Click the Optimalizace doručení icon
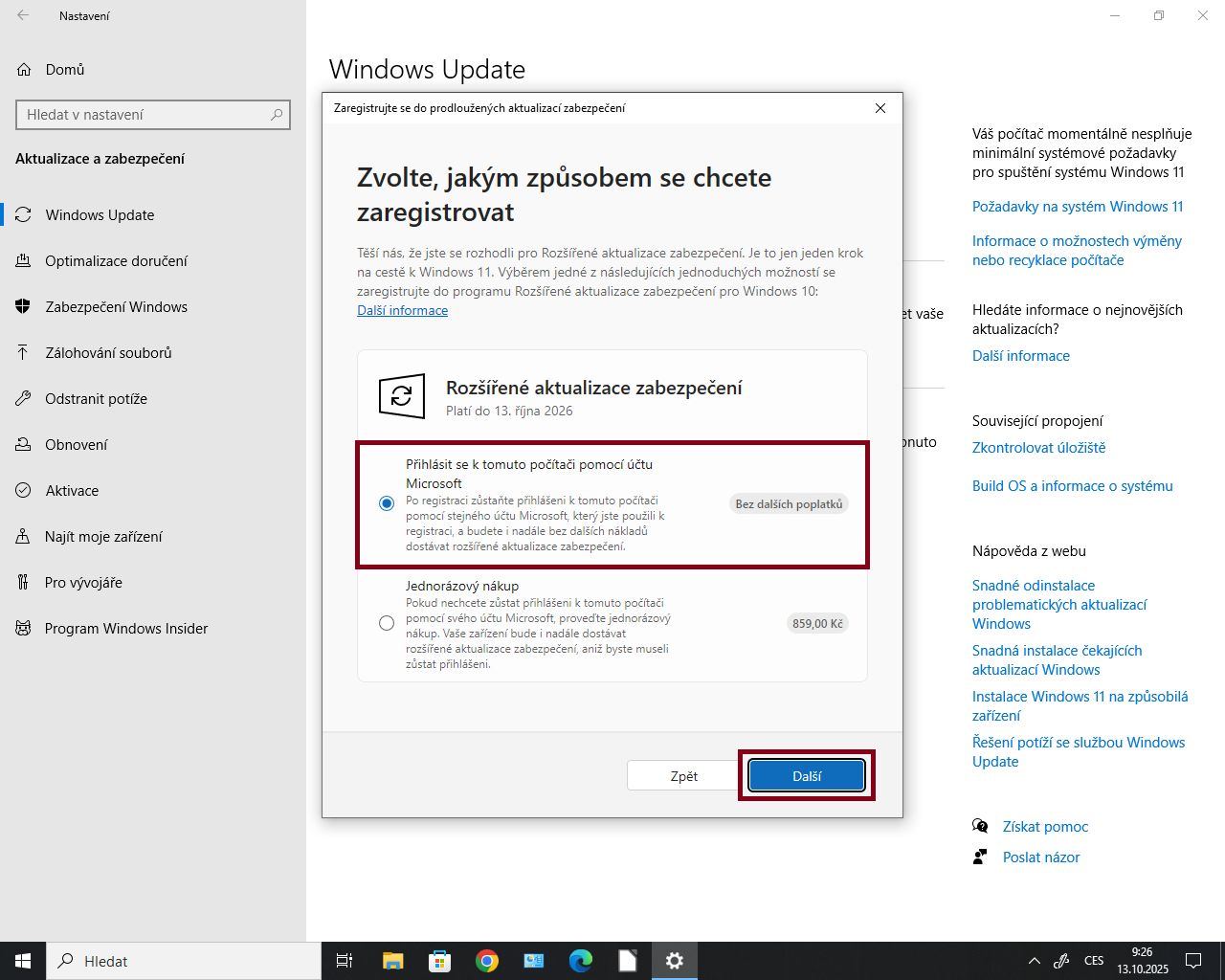 pyautogui.click(x=24, y=261)
